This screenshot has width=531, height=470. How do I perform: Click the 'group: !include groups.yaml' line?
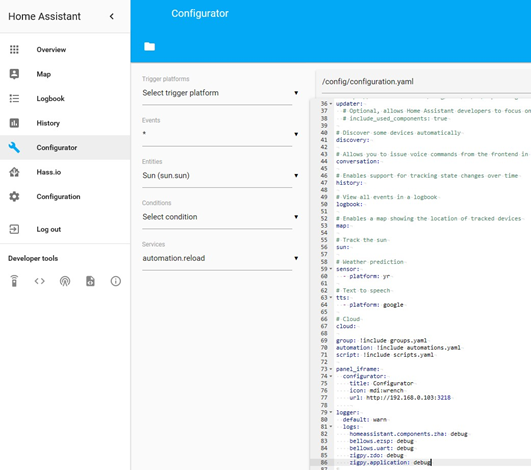(x=381, y=341)
